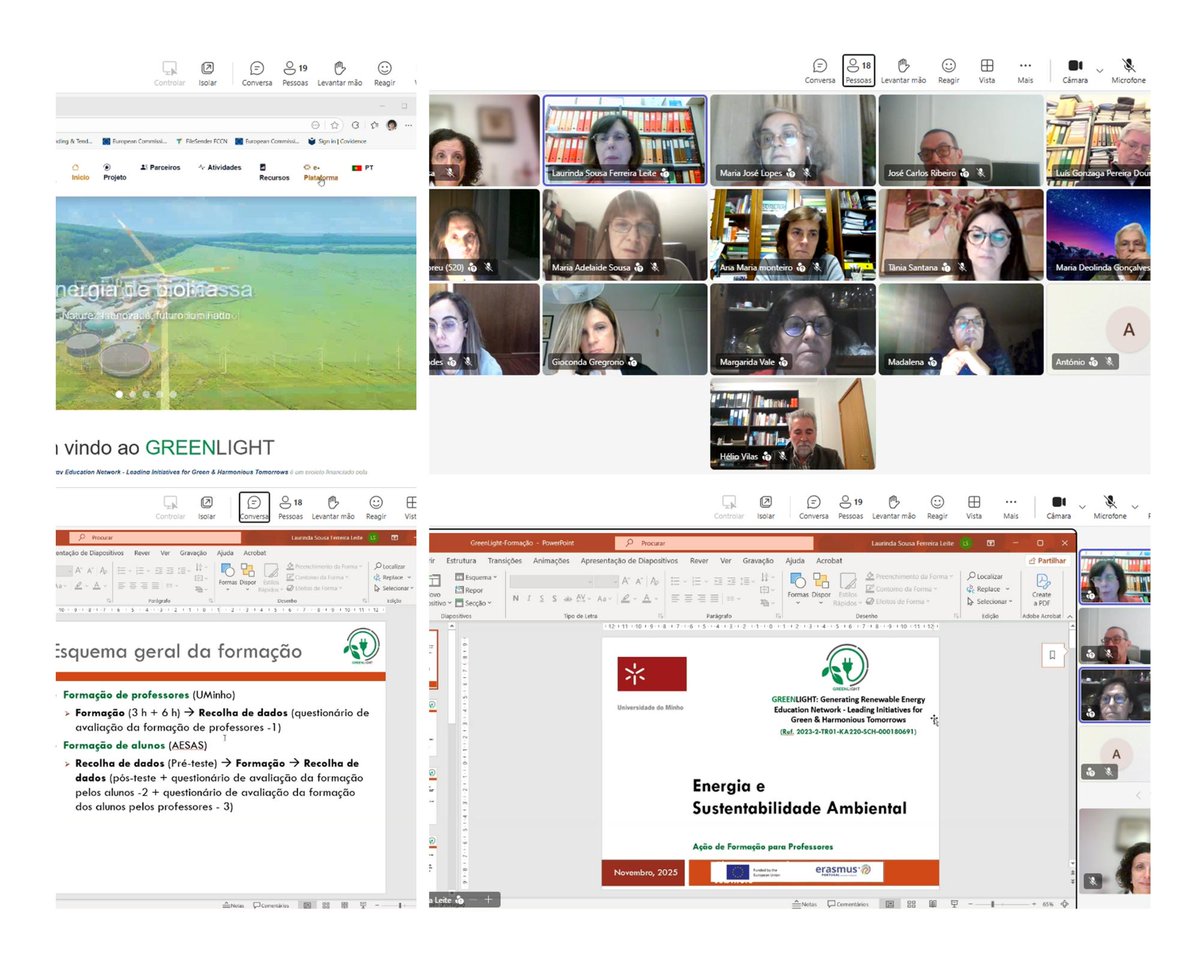Open Transições tab in GreenLight-Formação PowerPoint
The height and width of the screenshot is (960, 1200).
505,561
